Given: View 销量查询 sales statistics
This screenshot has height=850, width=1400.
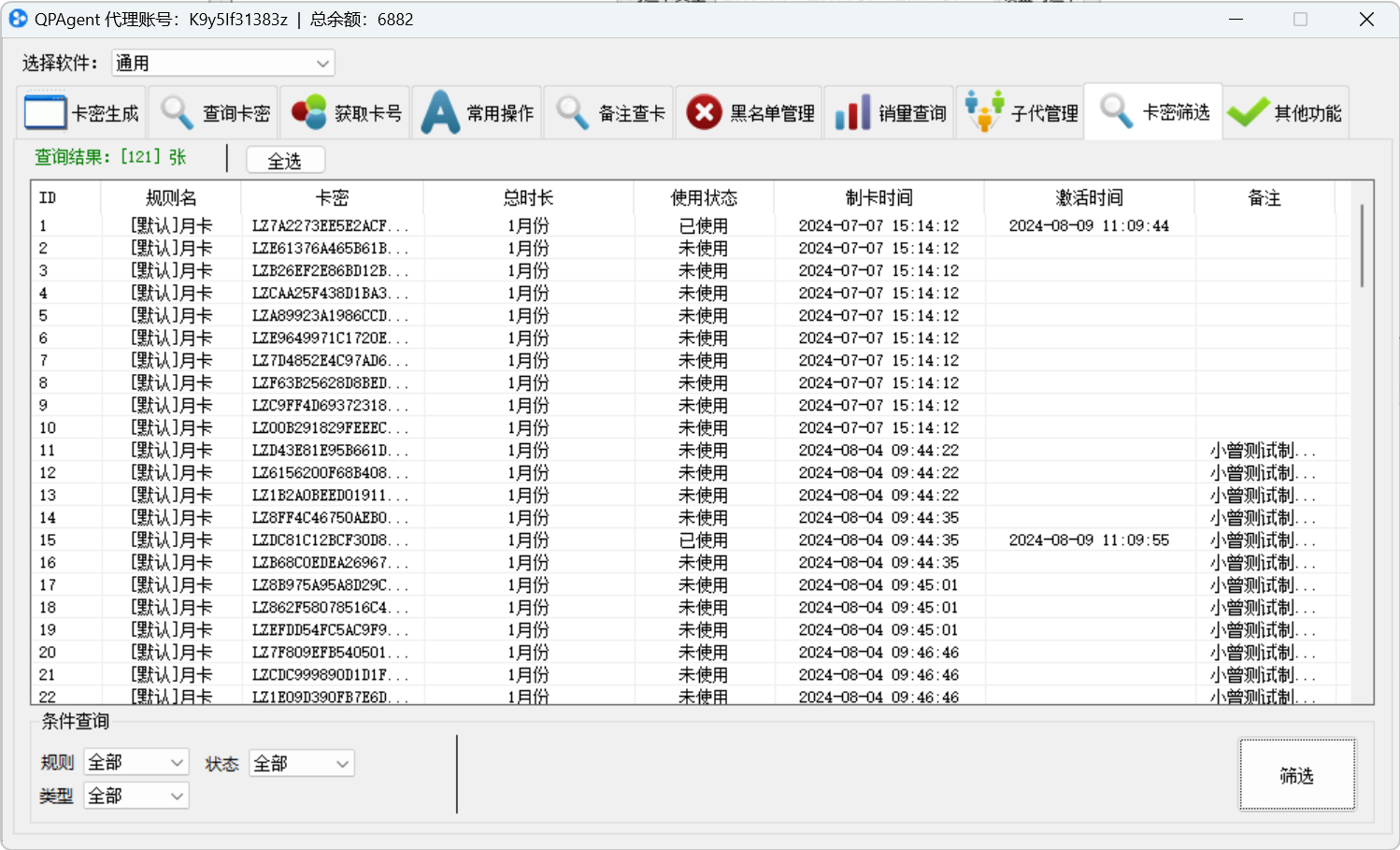Looking at the screenshot, I should [x=889, y=111].
